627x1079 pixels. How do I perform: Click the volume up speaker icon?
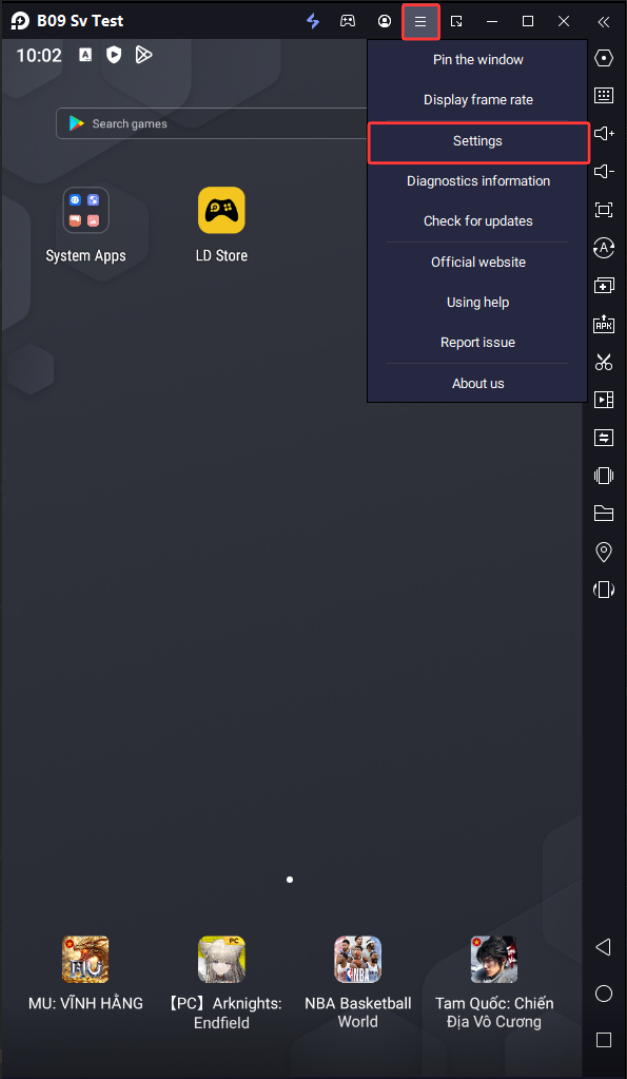click(x=603, y=133)
